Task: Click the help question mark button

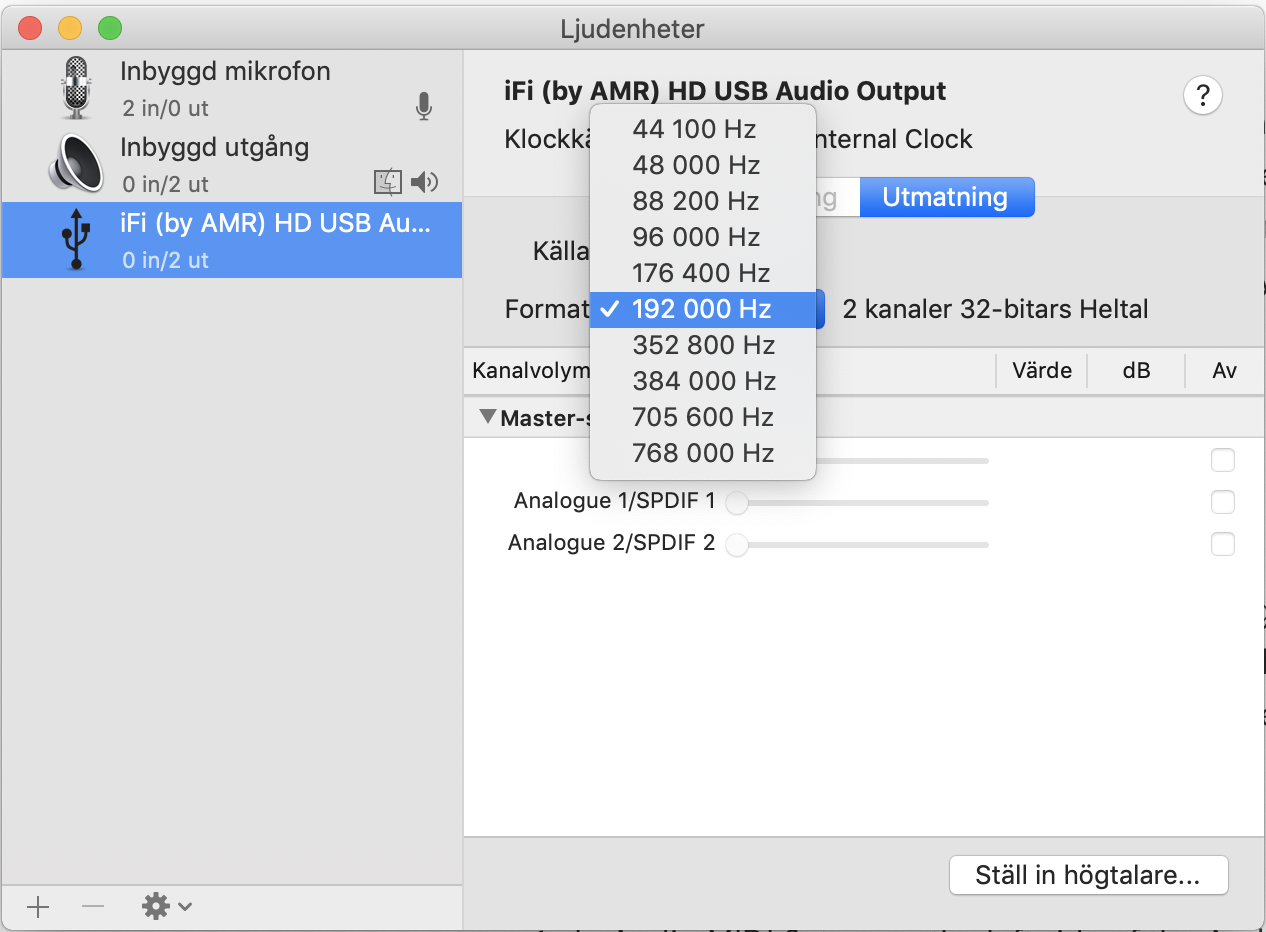Action: click(1202, 96)
